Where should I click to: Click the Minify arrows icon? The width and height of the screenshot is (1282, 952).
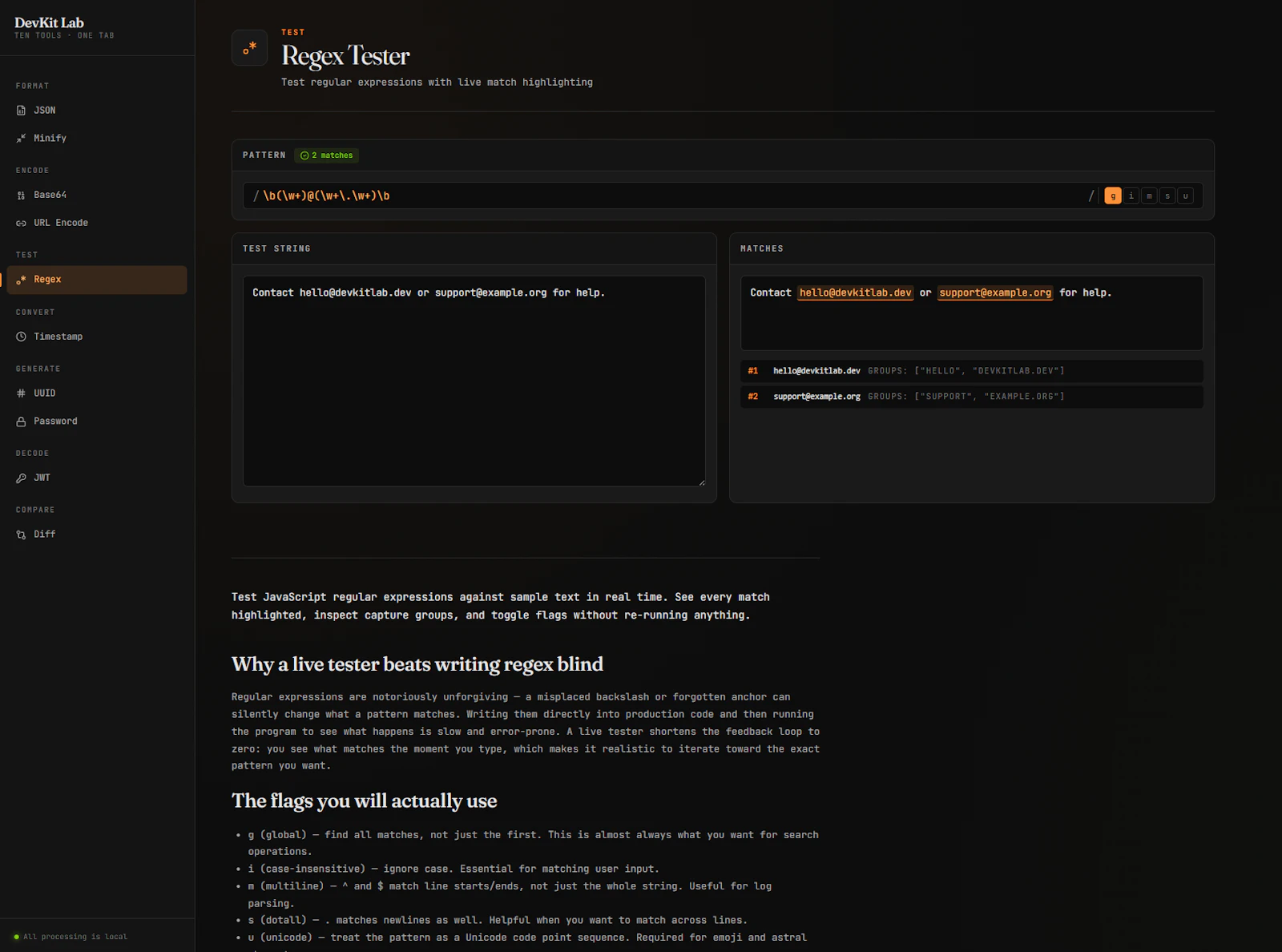(x=21, y=139)
